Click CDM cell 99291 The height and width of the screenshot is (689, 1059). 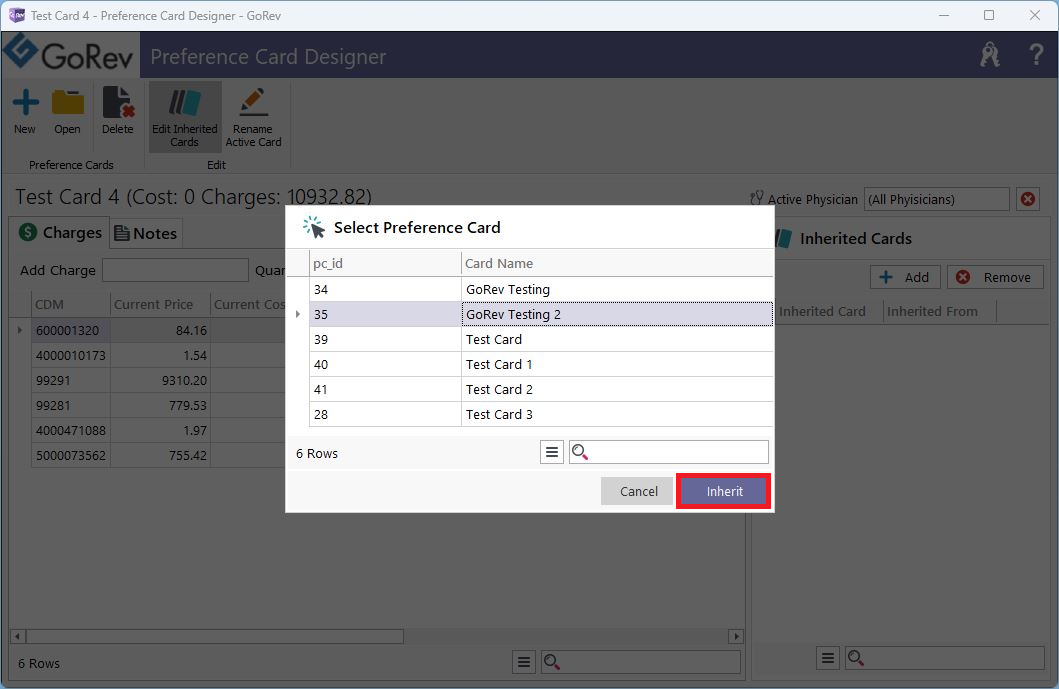click(70, 380)
